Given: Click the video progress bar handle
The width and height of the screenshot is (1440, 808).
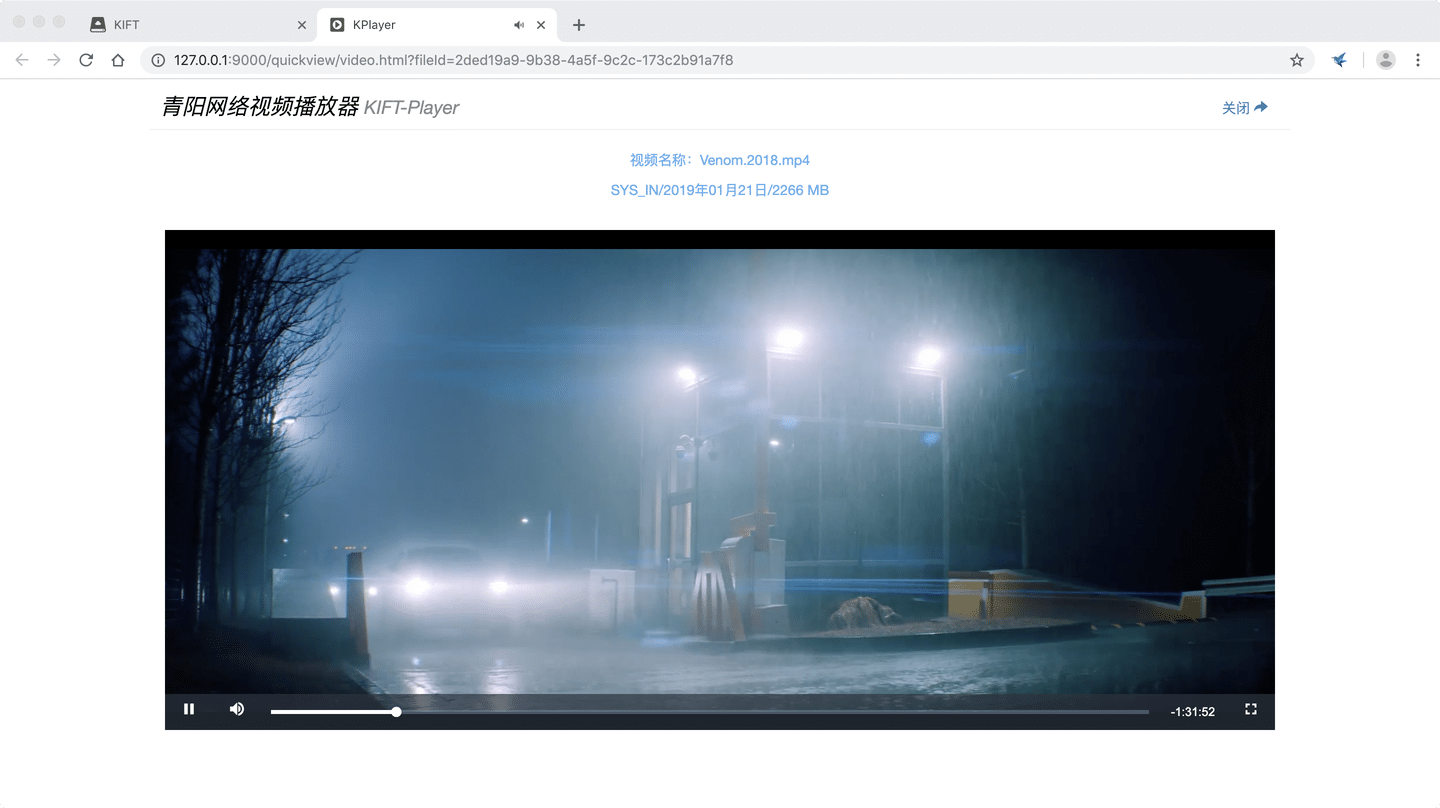Looking at the screenshot, I should click(x=397, y=712).
